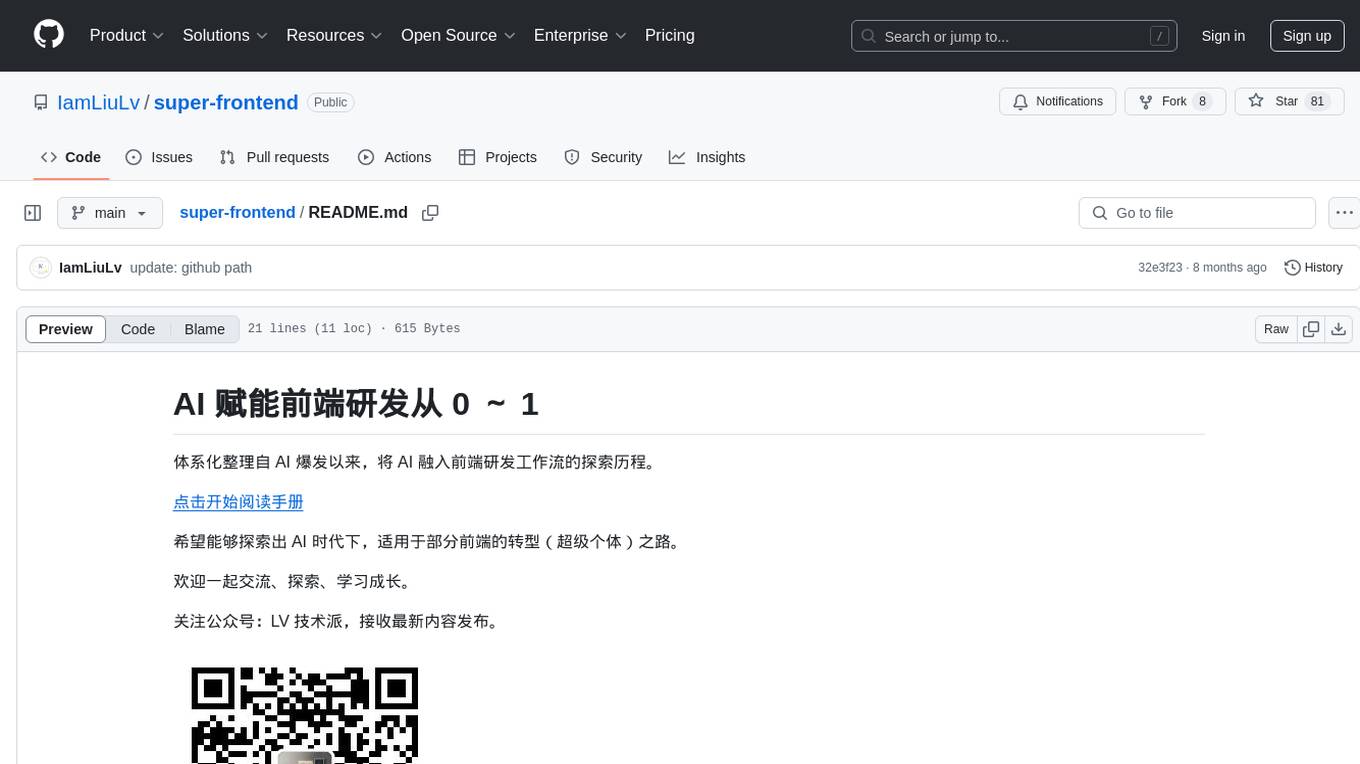1360x764 pixels.
Task: Open commit message update: github path
Action: click(191, 268)
